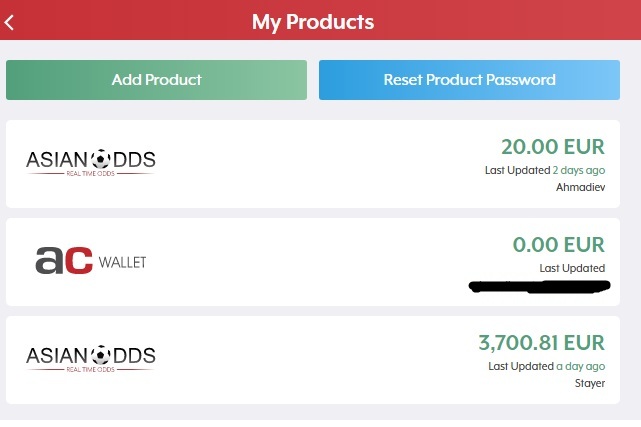641x427 pixels.
Task: Click Last Updated label in wallet card
Action: coord(572,268)
